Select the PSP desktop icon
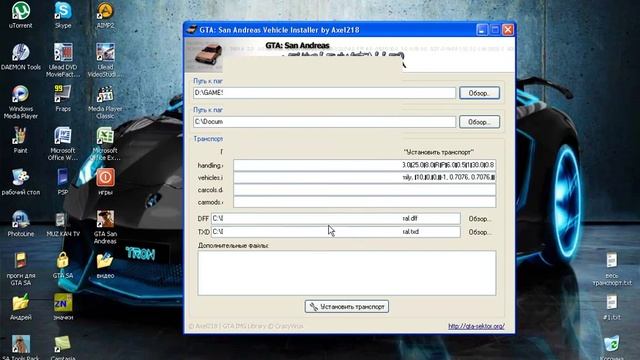The height and width of the screenshot is (360, 640). click(x=63, y=182)
